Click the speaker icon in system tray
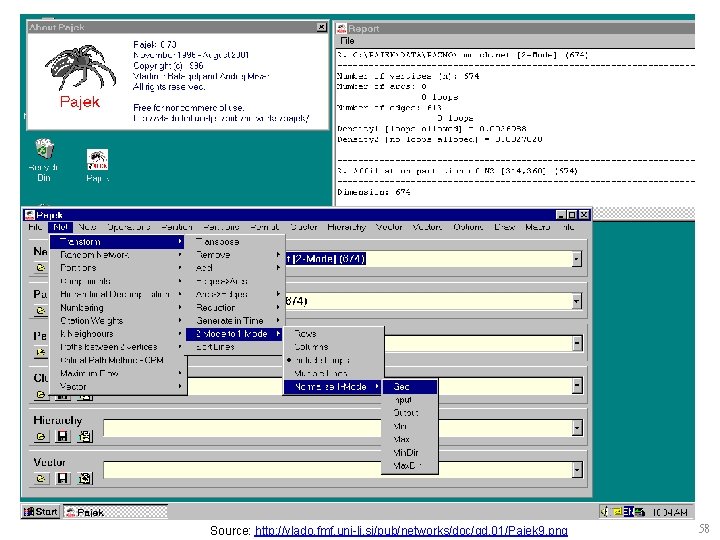The width and height of the screenshot is (720, 540). (605, 512)
